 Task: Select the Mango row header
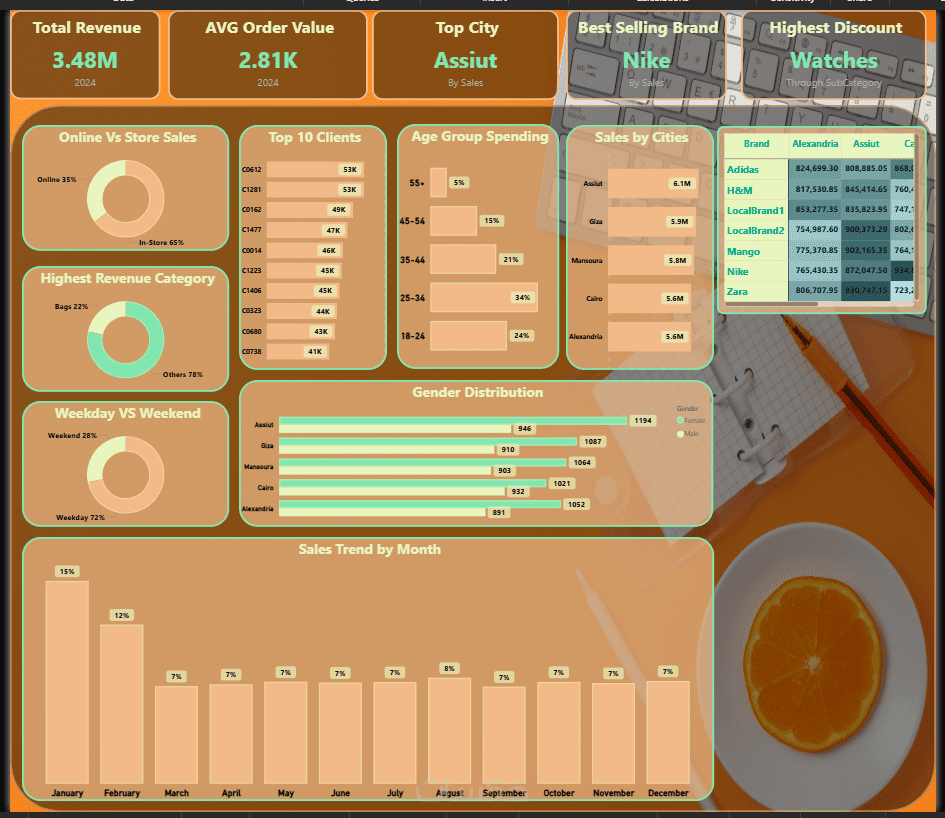tap(756, 251)
